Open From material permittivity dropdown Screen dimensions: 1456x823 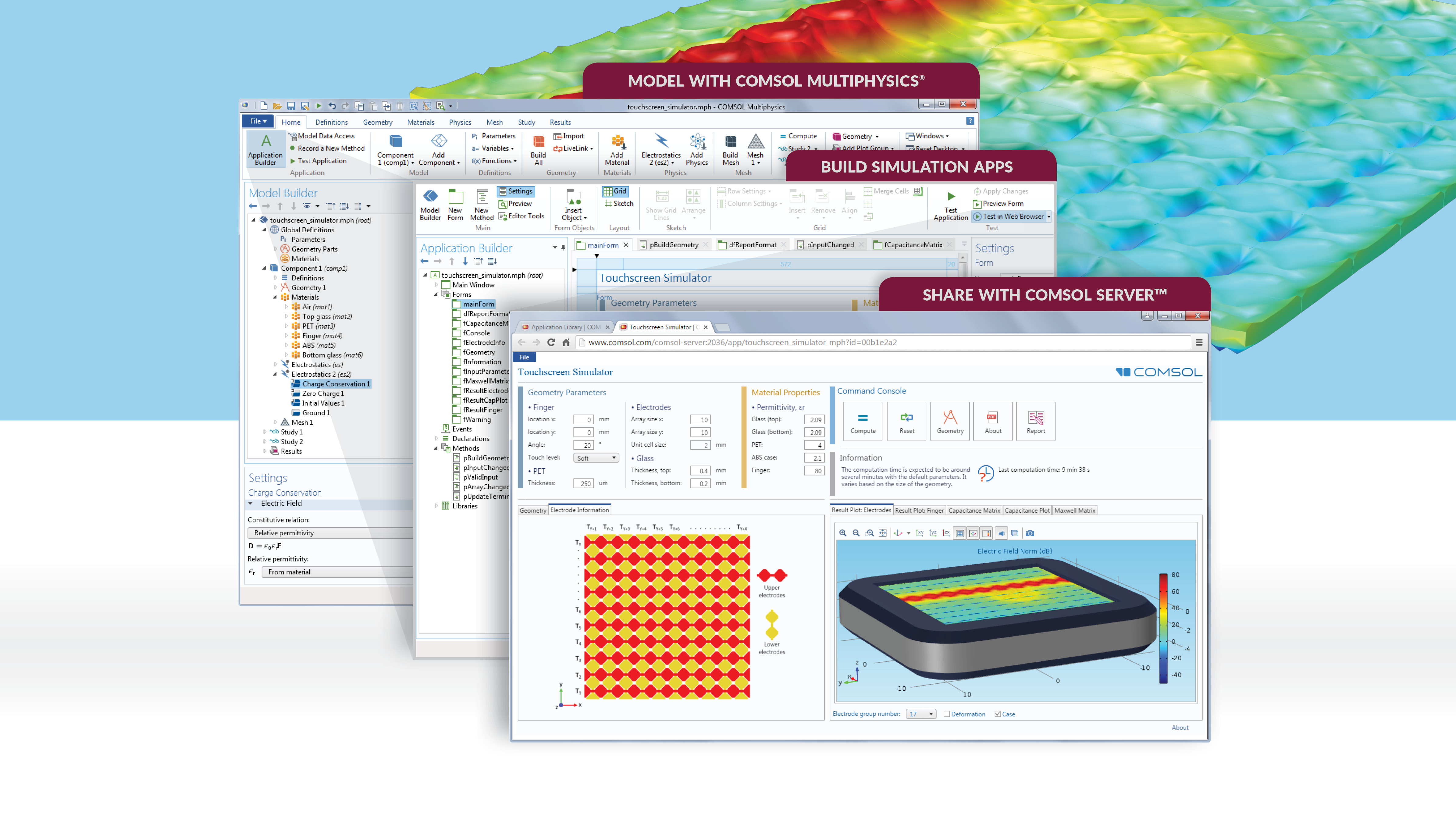point(337,572)
